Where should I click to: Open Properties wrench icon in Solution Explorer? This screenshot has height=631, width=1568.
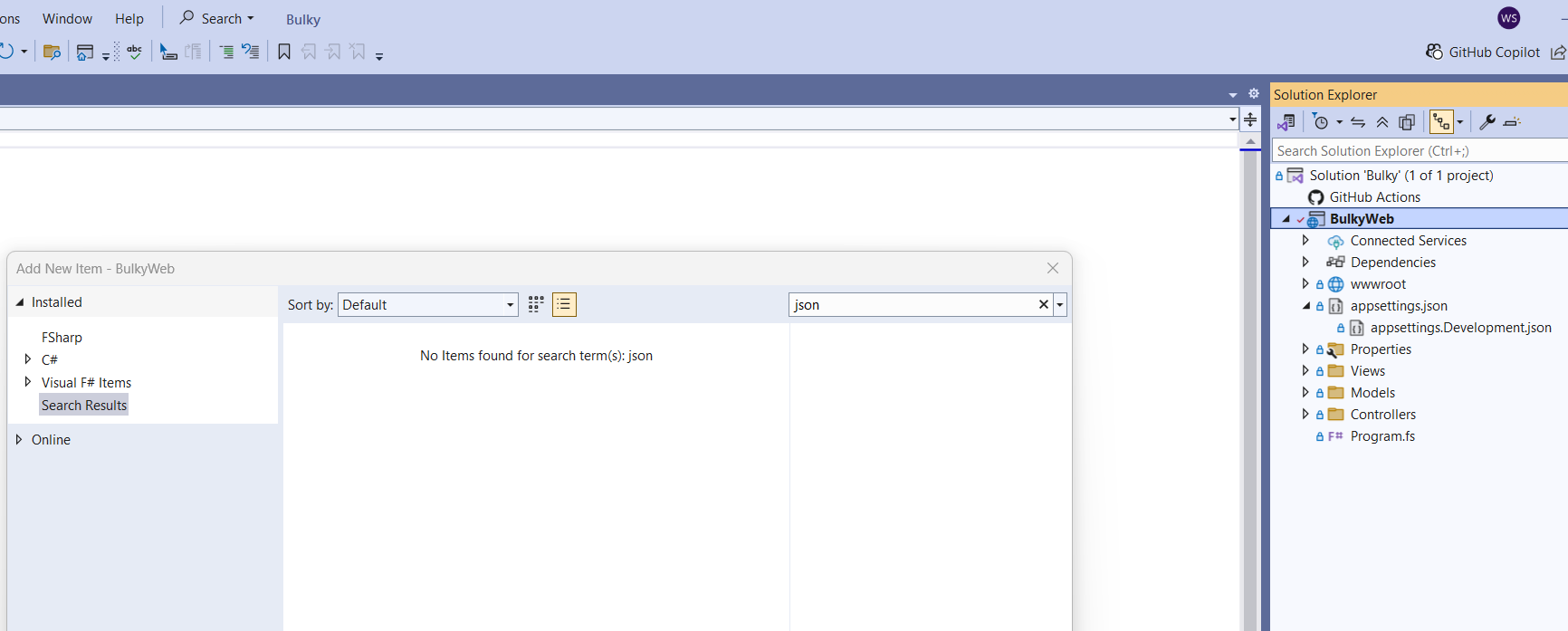pyautogui.click(x=1487, y=121)
